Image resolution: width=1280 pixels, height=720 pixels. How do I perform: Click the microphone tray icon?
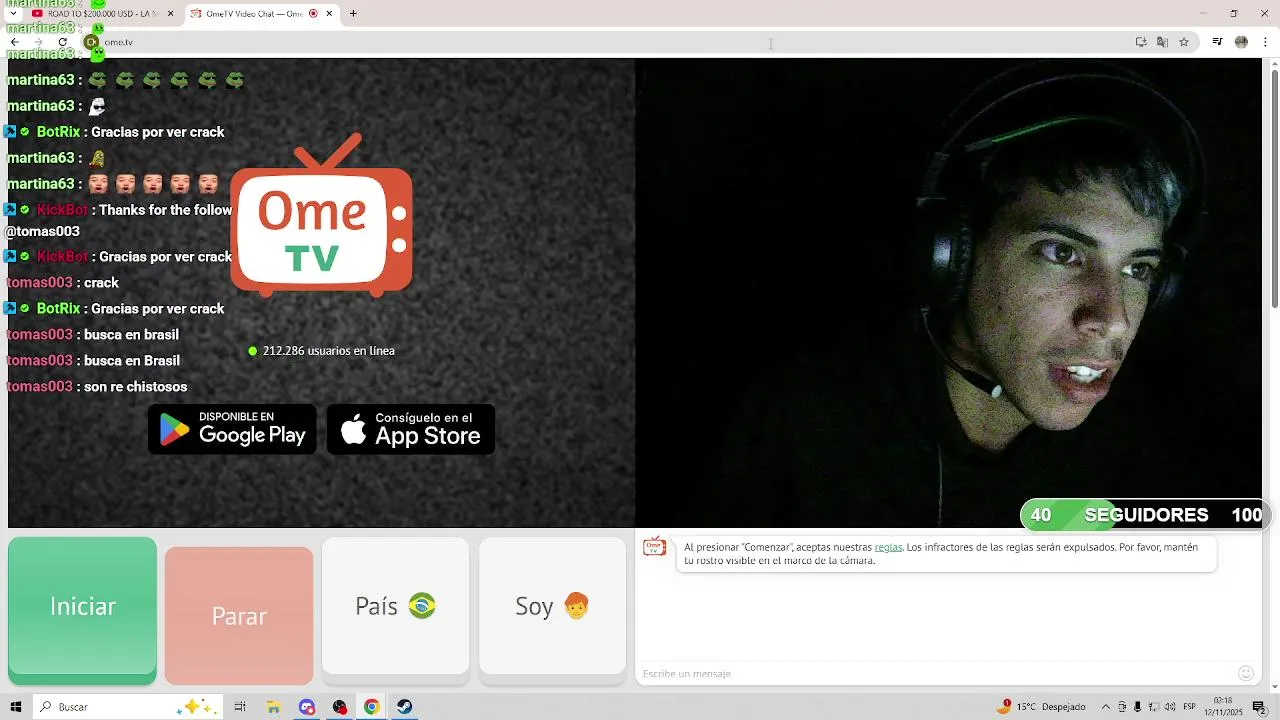(1138, 707)
